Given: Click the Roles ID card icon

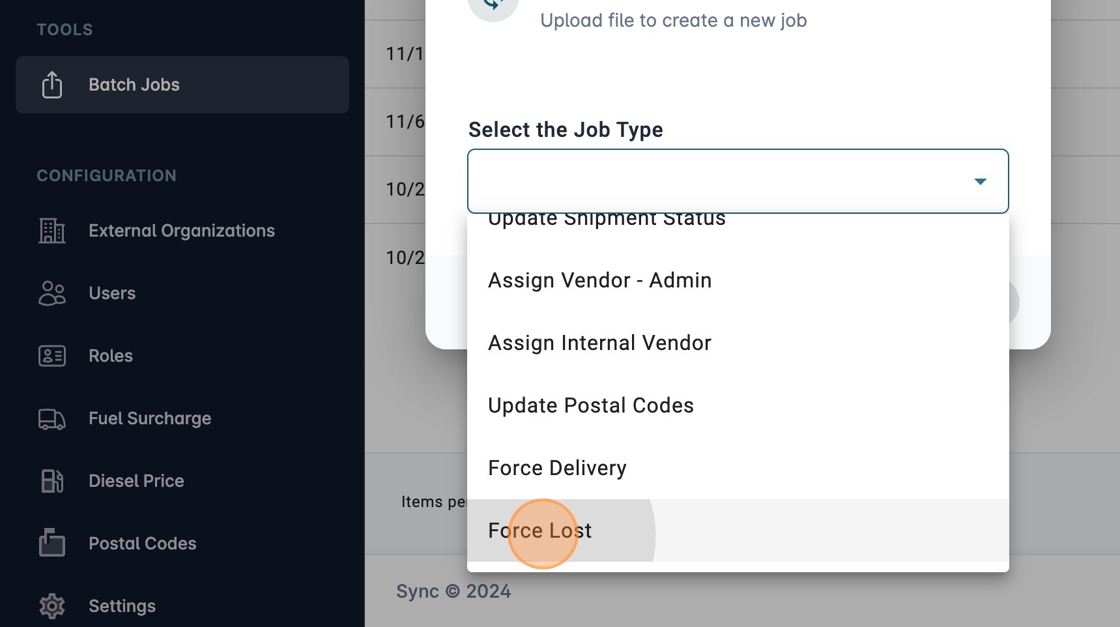Looking at the screenshot, I should pos(52,356).
